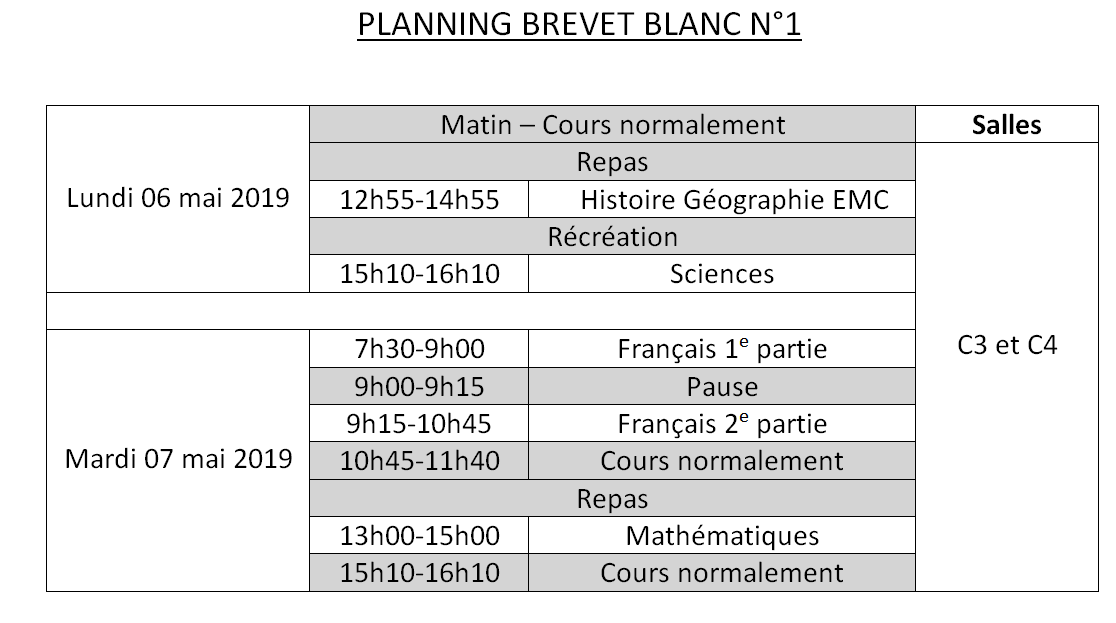
Task: Click the 7h30-9h00 time slot
Action: click(419, 349)
